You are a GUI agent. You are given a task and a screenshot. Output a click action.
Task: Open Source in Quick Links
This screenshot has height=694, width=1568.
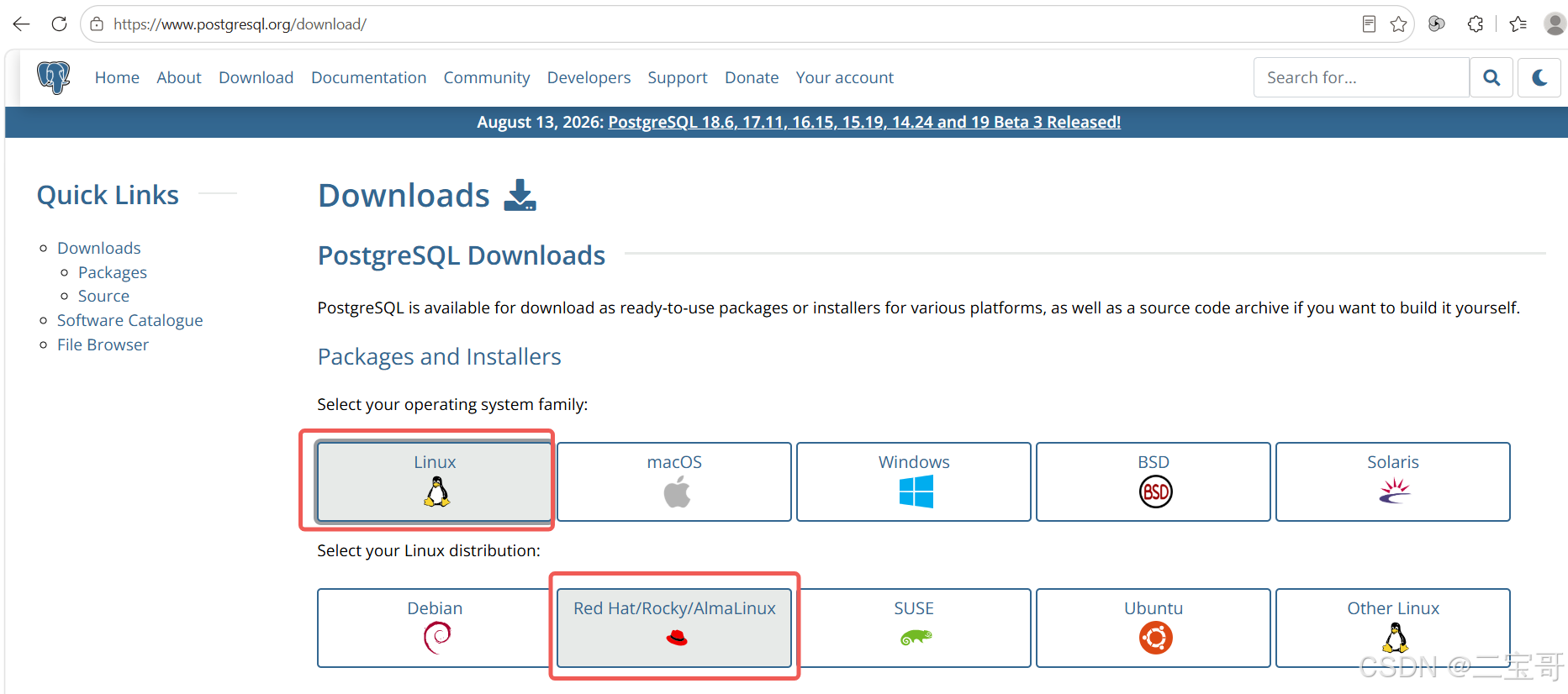(104, 296)
